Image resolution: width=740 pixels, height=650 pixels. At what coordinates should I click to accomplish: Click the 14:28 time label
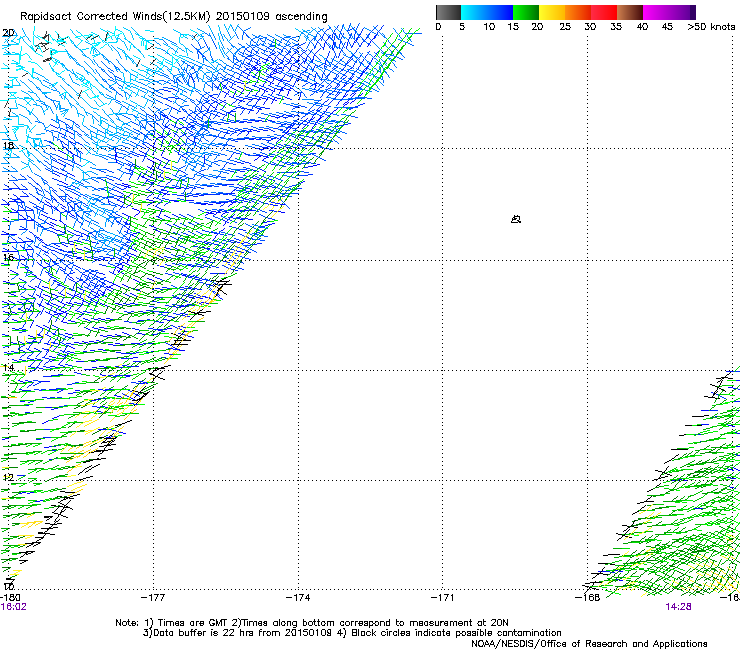tap(678, 607)
